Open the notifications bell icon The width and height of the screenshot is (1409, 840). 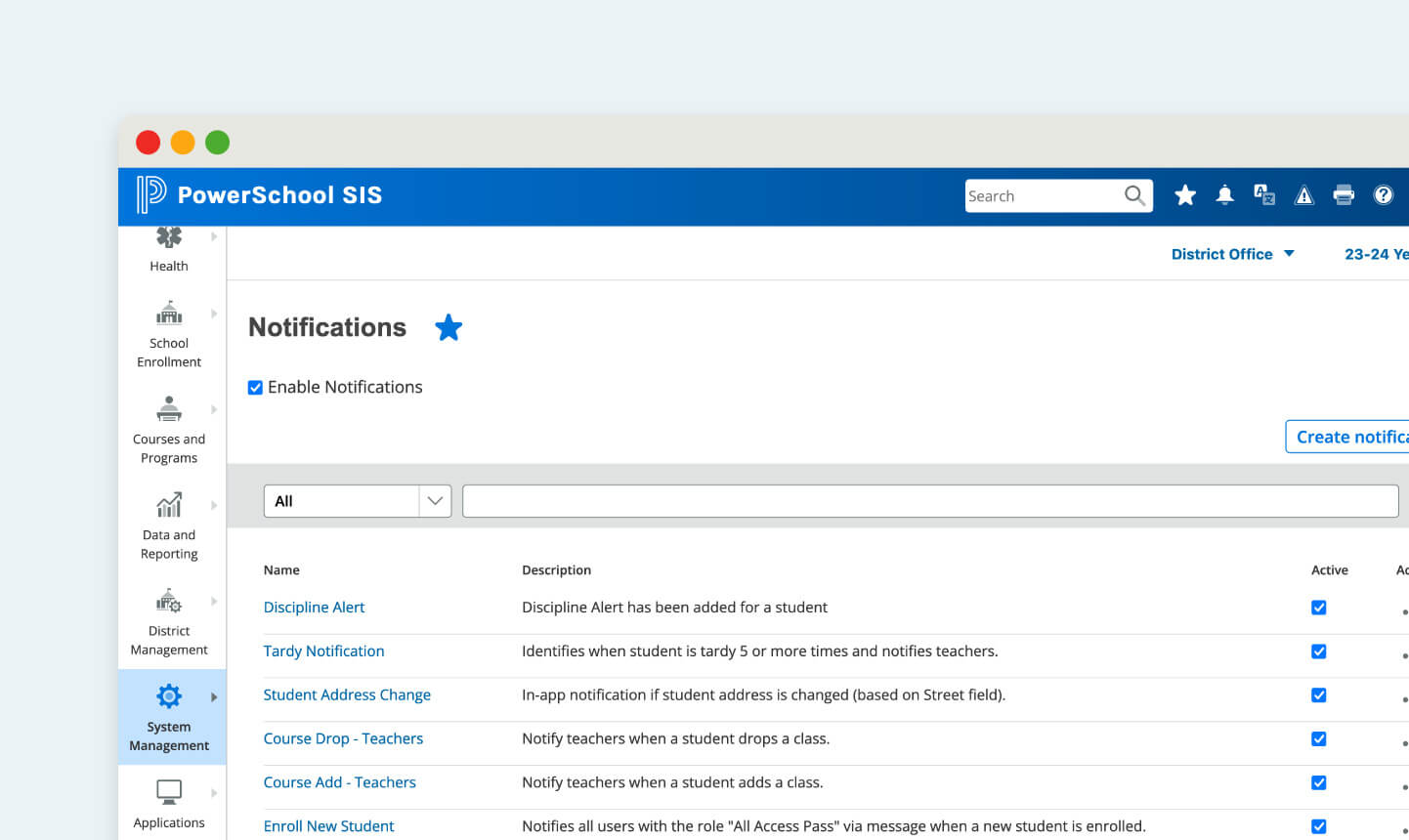coord(1224,195)
